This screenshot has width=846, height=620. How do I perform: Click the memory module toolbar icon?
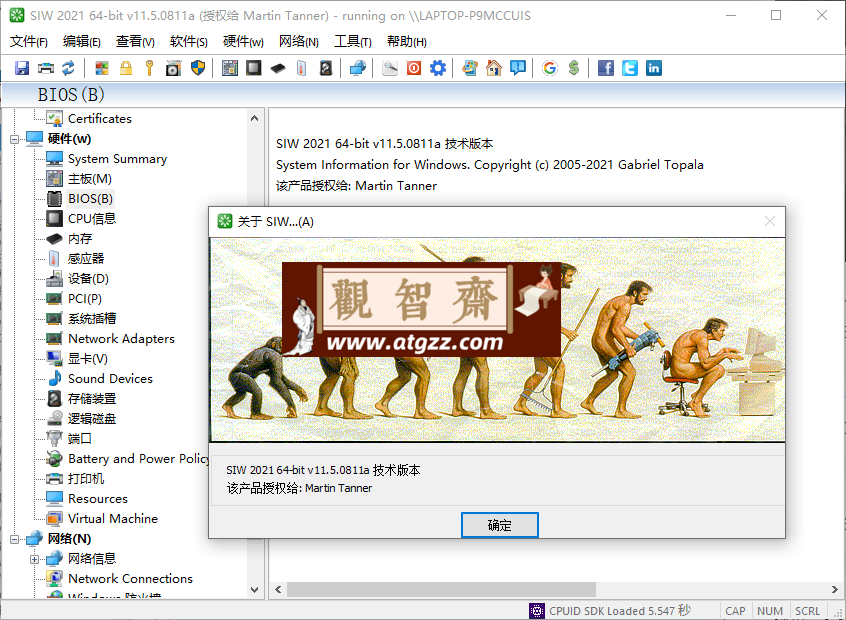[278, 68]
